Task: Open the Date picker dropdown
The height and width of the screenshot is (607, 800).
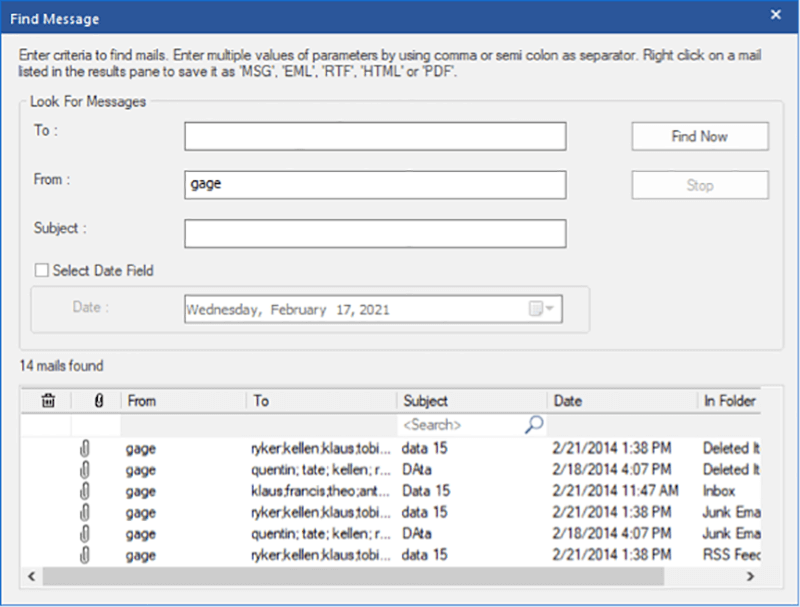Action: [551, 310]
